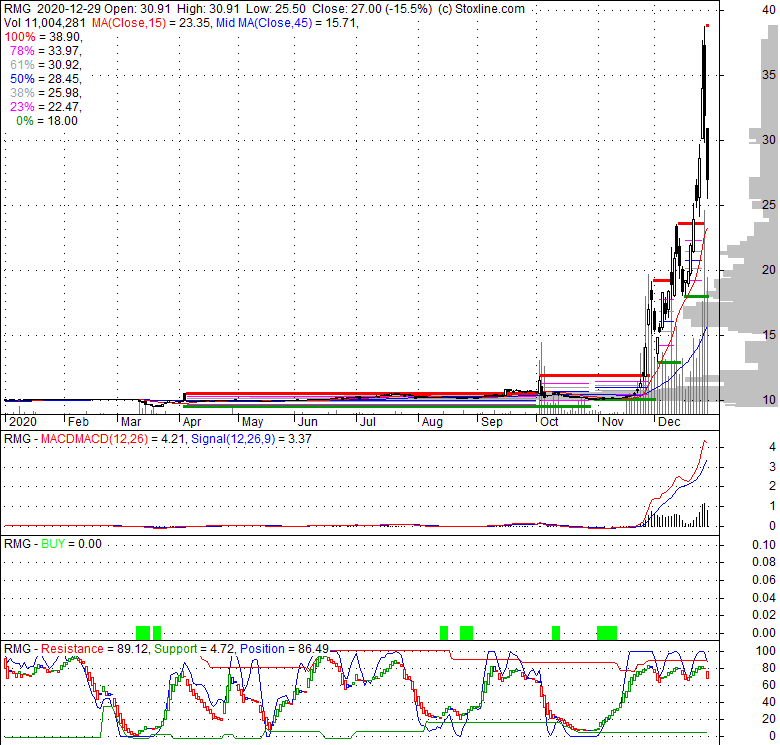Click the Apr label on the date axis
The image size is (780, 745).
(x=192, y=422)
